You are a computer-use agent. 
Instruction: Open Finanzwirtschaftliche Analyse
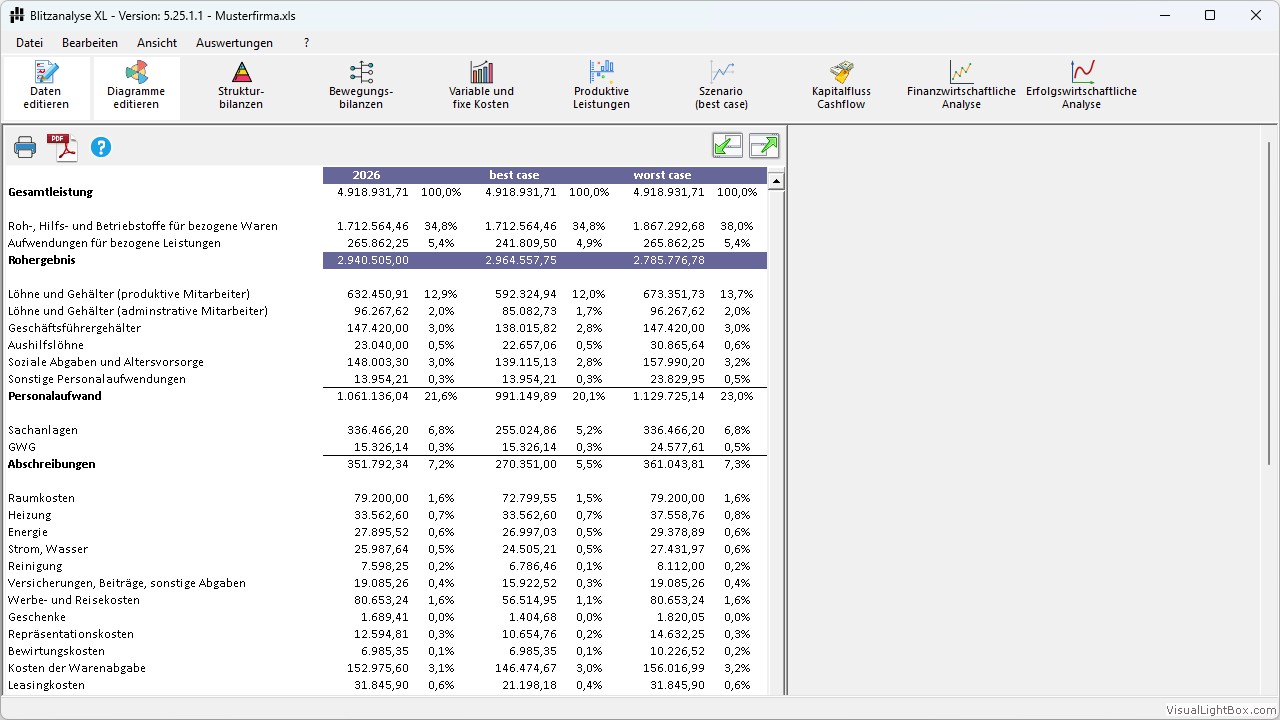(961, 86)
